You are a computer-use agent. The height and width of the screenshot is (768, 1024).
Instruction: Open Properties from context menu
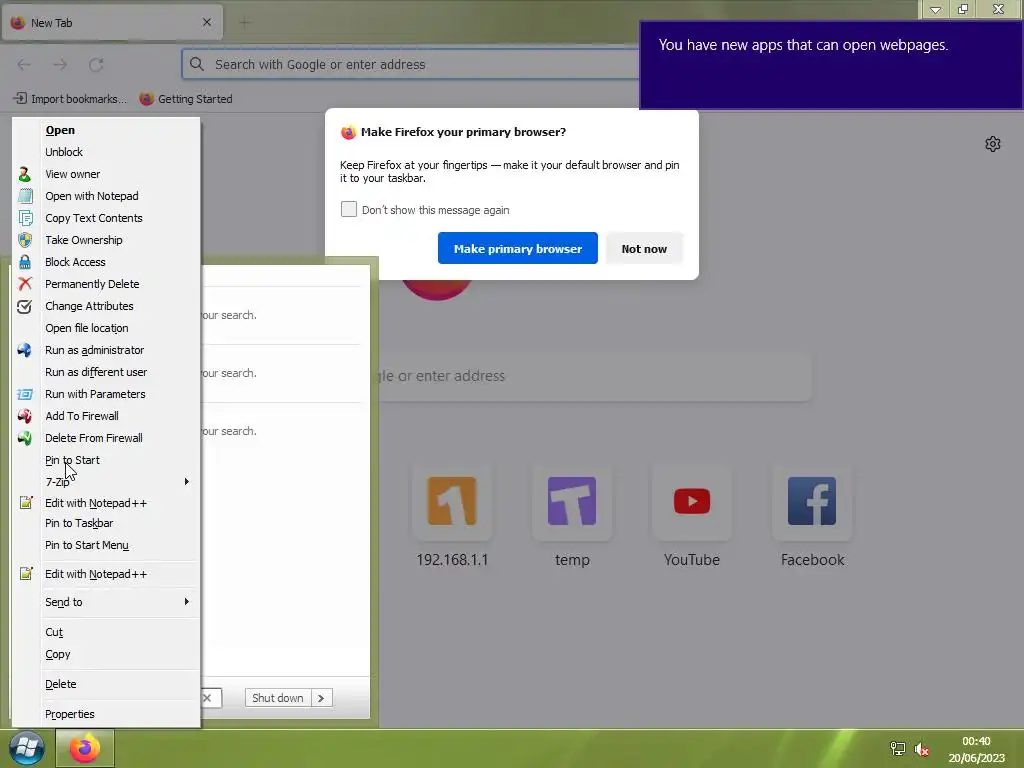70,714
